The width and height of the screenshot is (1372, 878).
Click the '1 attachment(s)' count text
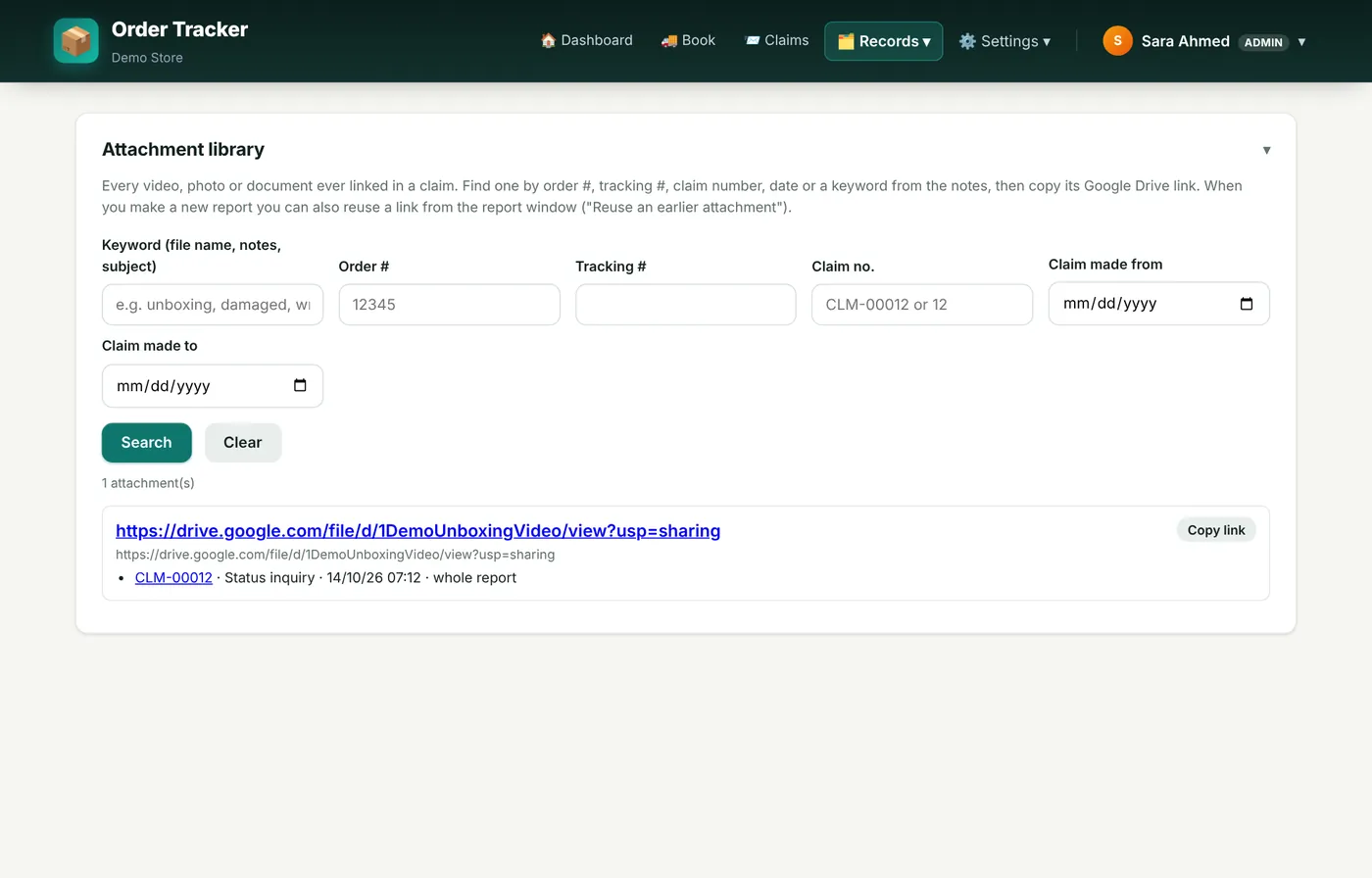[x=148, y=483]
